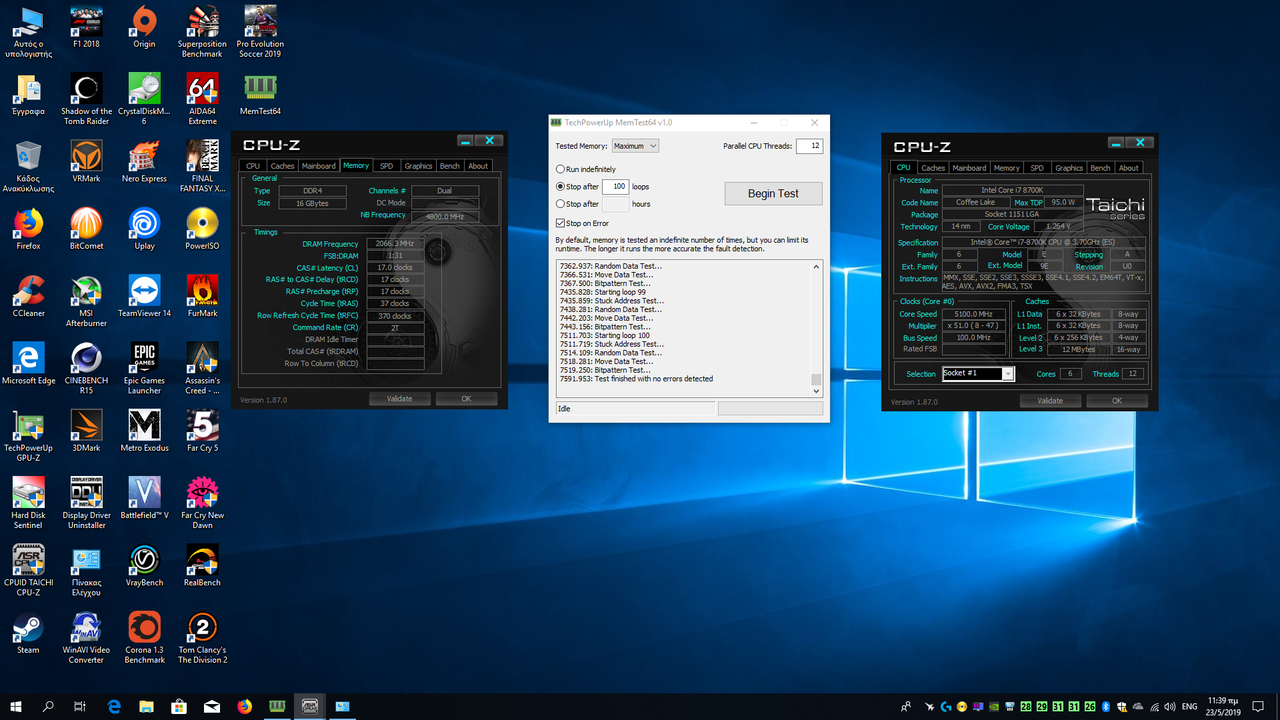
Task: Open TechPowerUp GPU-Z desktop icon
Action: 28,434
